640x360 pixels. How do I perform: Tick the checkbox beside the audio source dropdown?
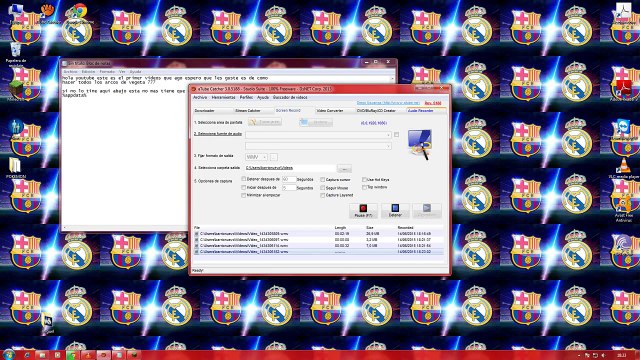pos(396,134)
